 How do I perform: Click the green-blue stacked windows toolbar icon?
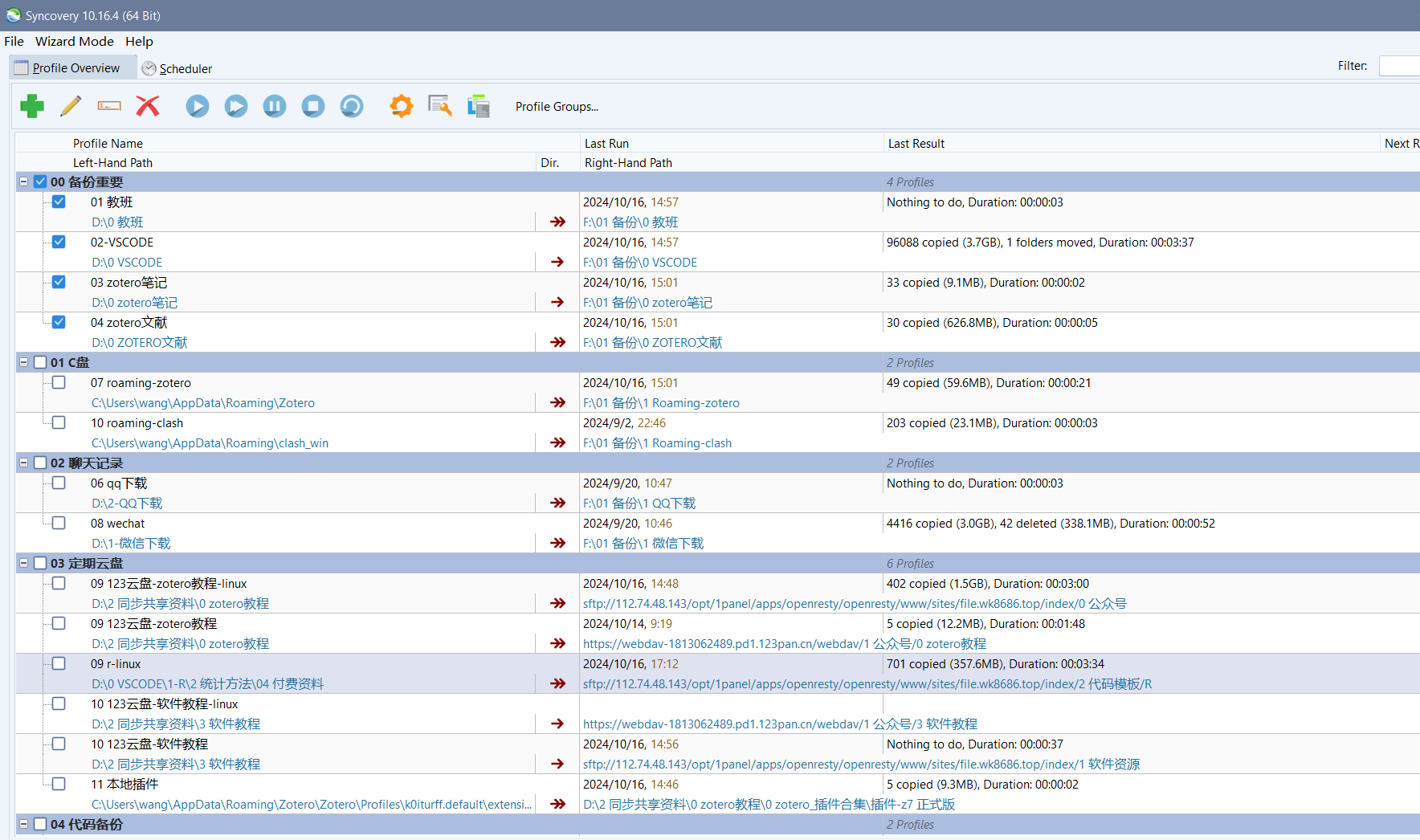click(479, 106)
